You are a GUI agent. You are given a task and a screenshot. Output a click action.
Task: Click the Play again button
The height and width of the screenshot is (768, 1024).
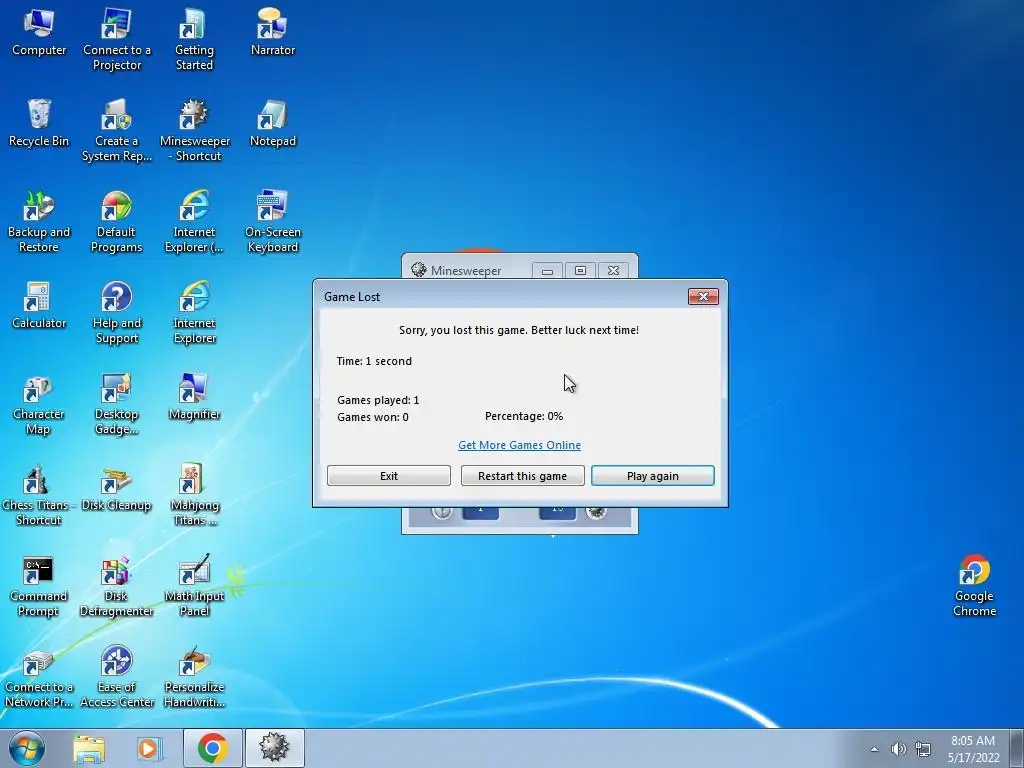click(x=652, y=475)
